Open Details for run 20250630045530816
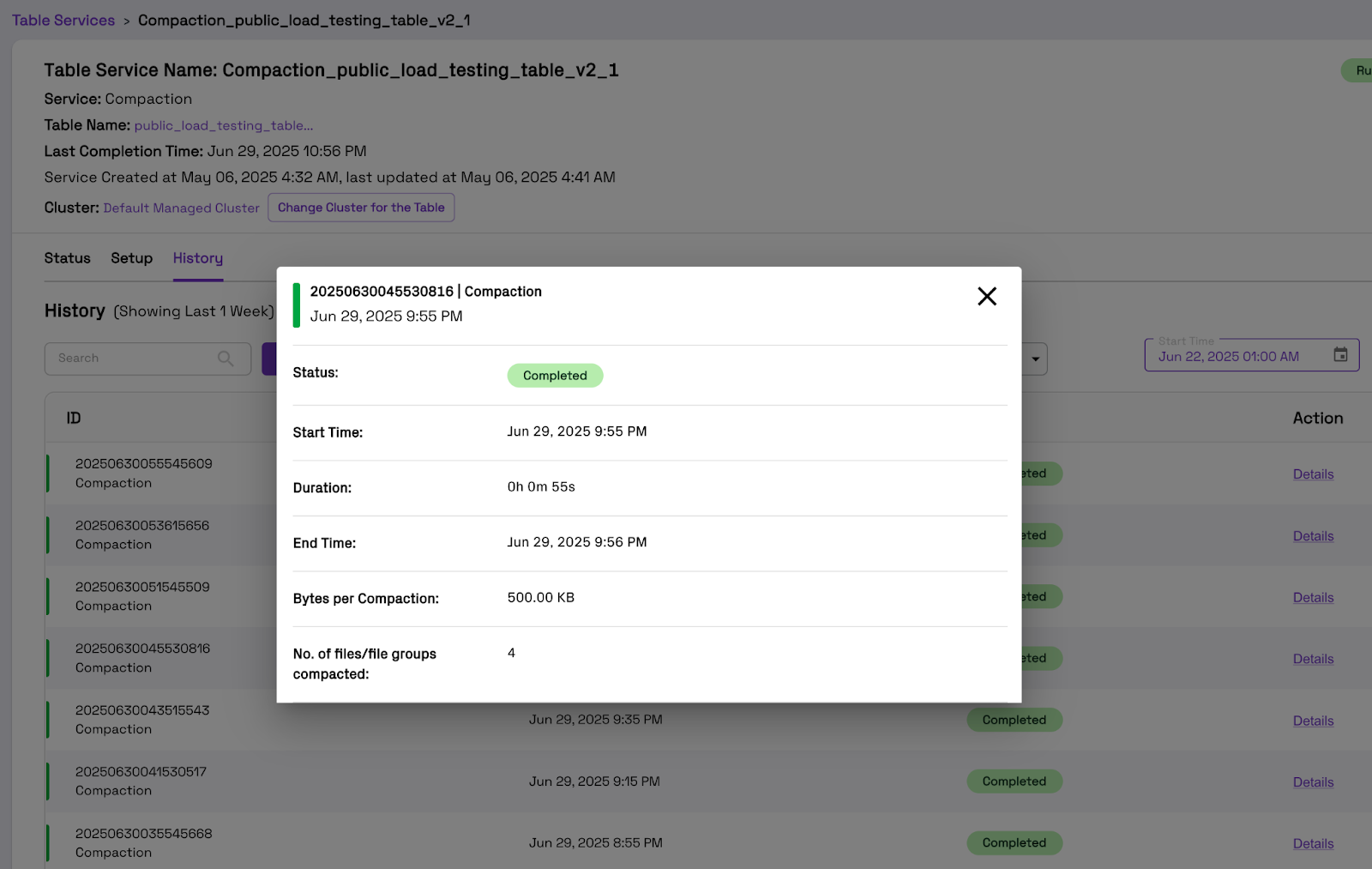Image resolution: width=1372 pixels, height=869 pixels. [1313, 659]
